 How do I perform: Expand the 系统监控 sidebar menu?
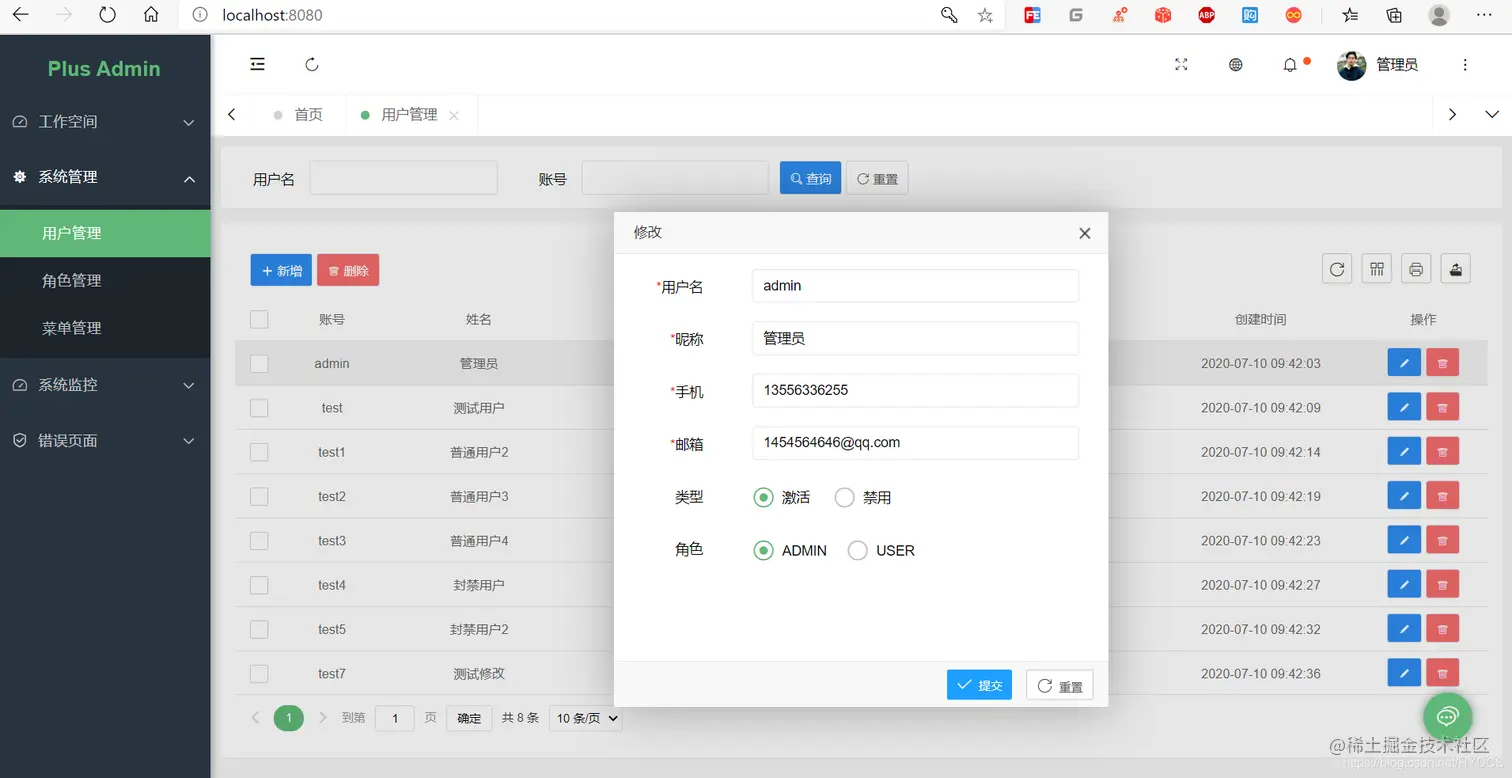[105, 385]
